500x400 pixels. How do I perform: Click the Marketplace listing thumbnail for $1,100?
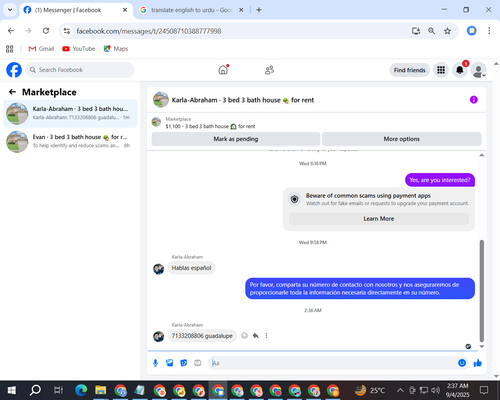coord(156,122)
